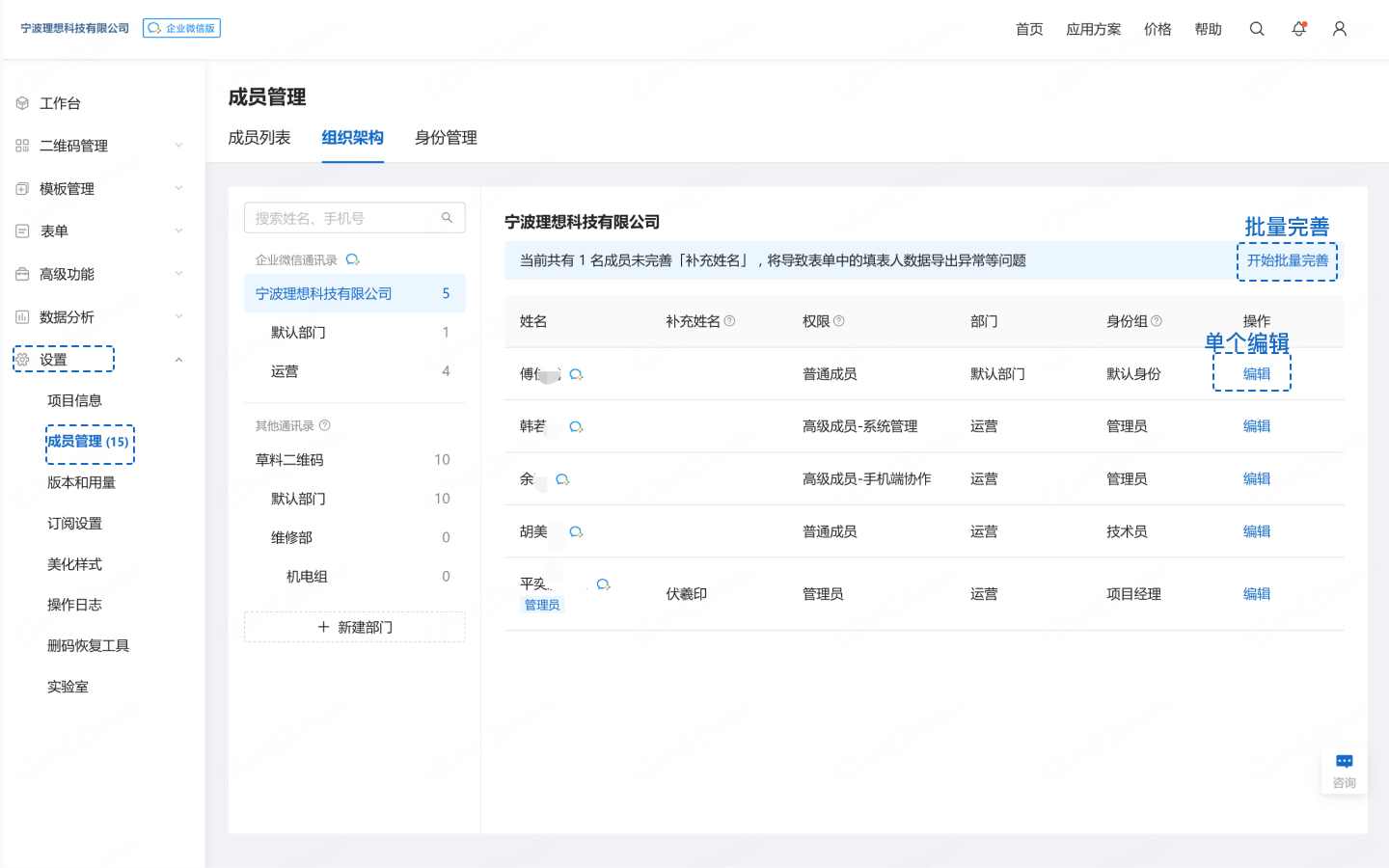The image size is (1389, 868).
Task: Edit the 默认身份 member row
Action: pyautogui.click(x=1256, y=374)
